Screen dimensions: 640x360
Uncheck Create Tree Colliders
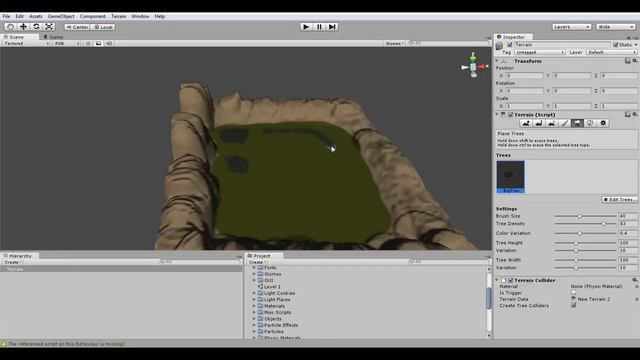pos(573,305)
